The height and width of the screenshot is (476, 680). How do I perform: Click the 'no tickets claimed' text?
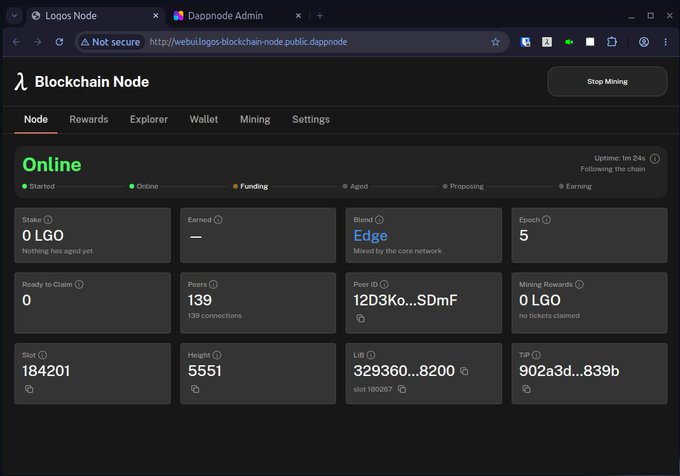(549, 316)
